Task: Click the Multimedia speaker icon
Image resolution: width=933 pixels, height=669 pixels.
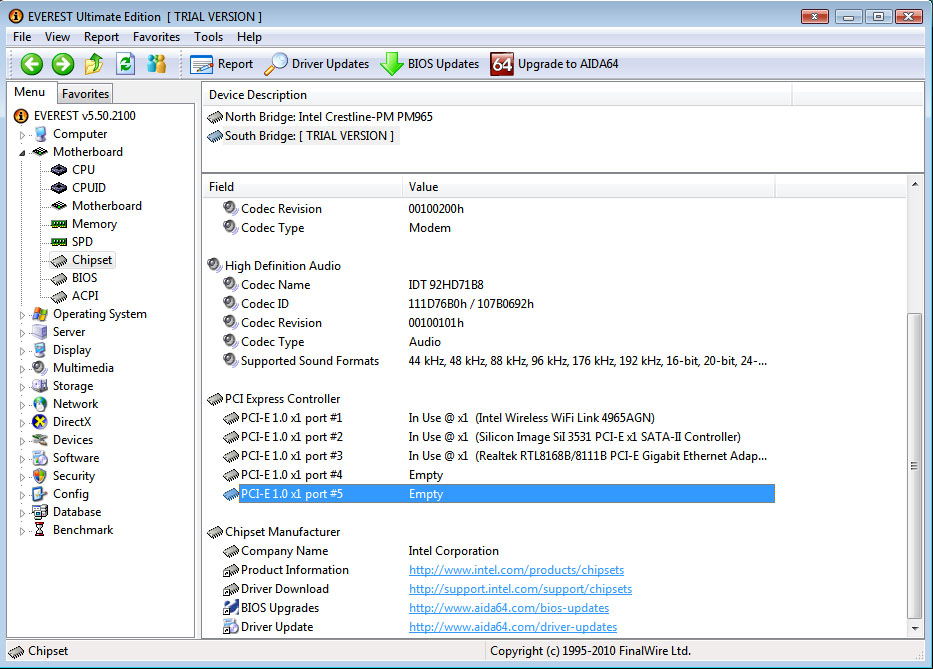Action: click(x=40, y=368)
